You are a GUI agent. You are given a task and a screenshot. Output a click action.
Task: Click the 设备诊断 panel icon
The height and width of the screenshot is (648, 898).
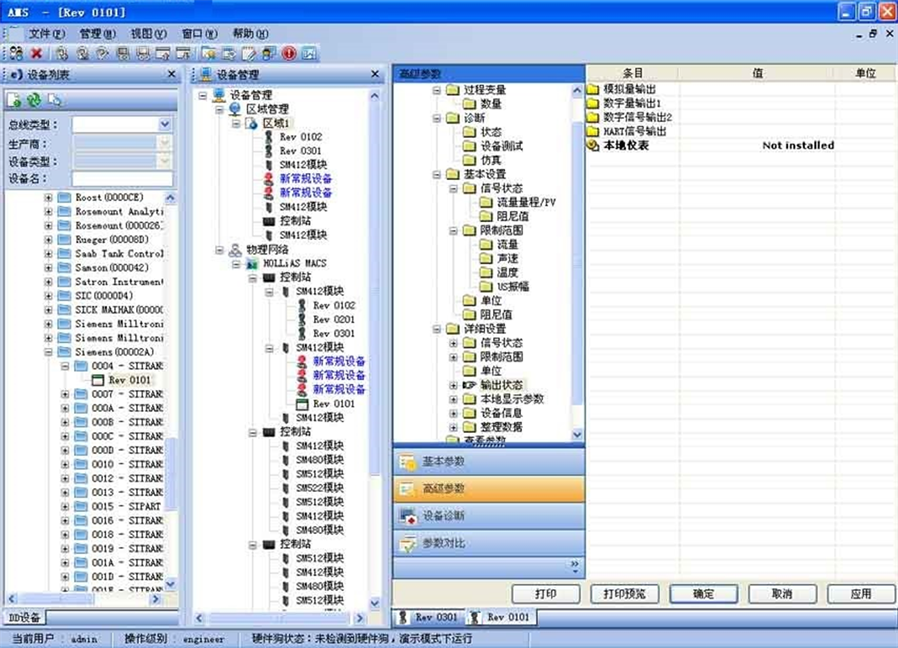[x=408, y=516]
